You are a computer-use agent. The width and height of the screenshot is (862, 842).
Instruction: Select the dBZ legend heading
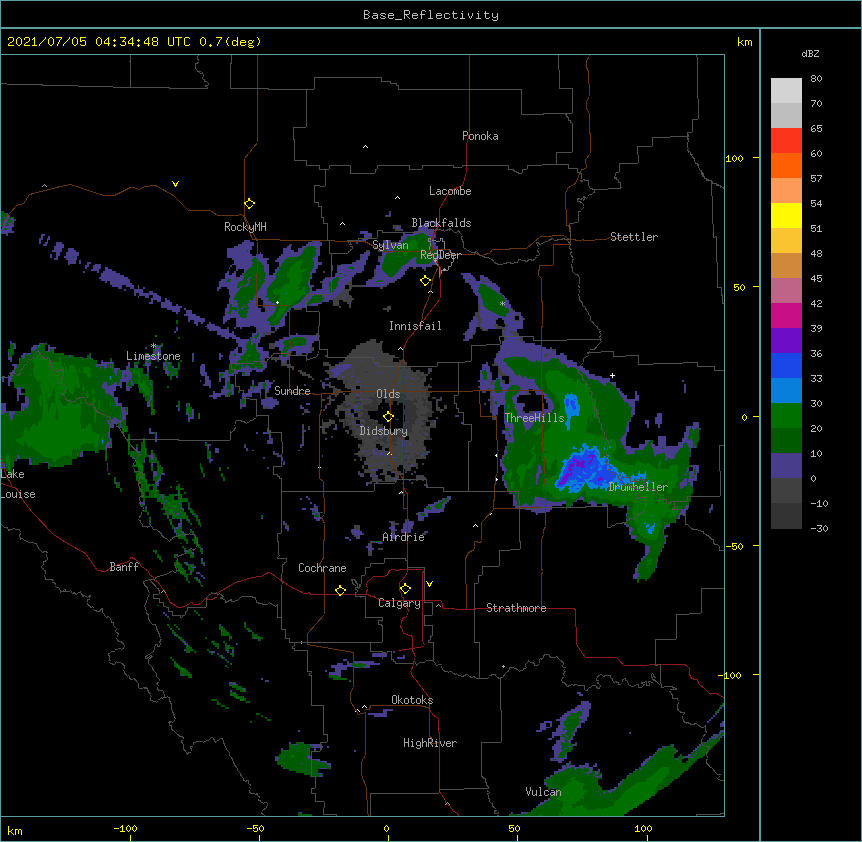[x=810, y=53]
